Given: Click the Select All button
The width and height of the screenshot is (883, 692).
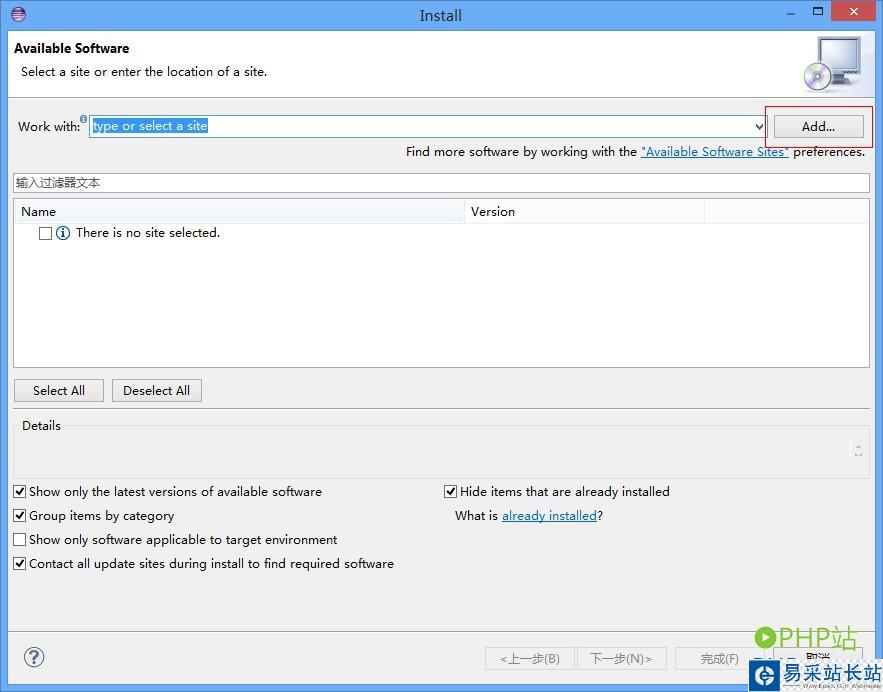Looking at the screenshot, I should tap(59, 390).
